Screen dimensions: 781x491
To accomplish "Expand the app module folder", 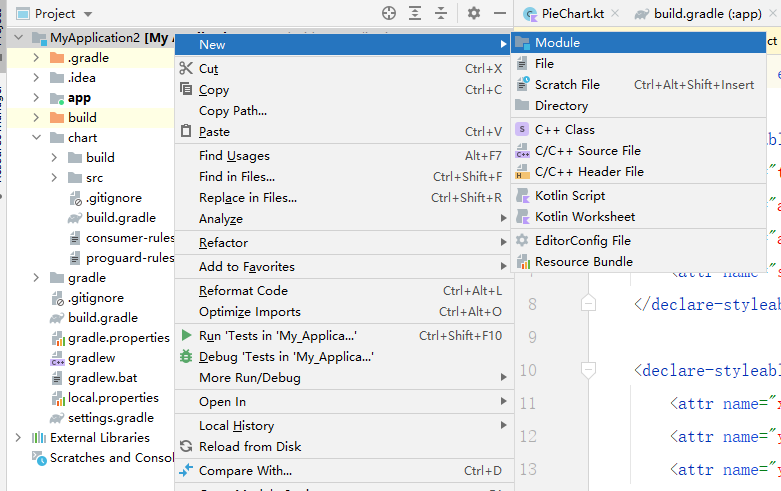I will pos(36,98).
